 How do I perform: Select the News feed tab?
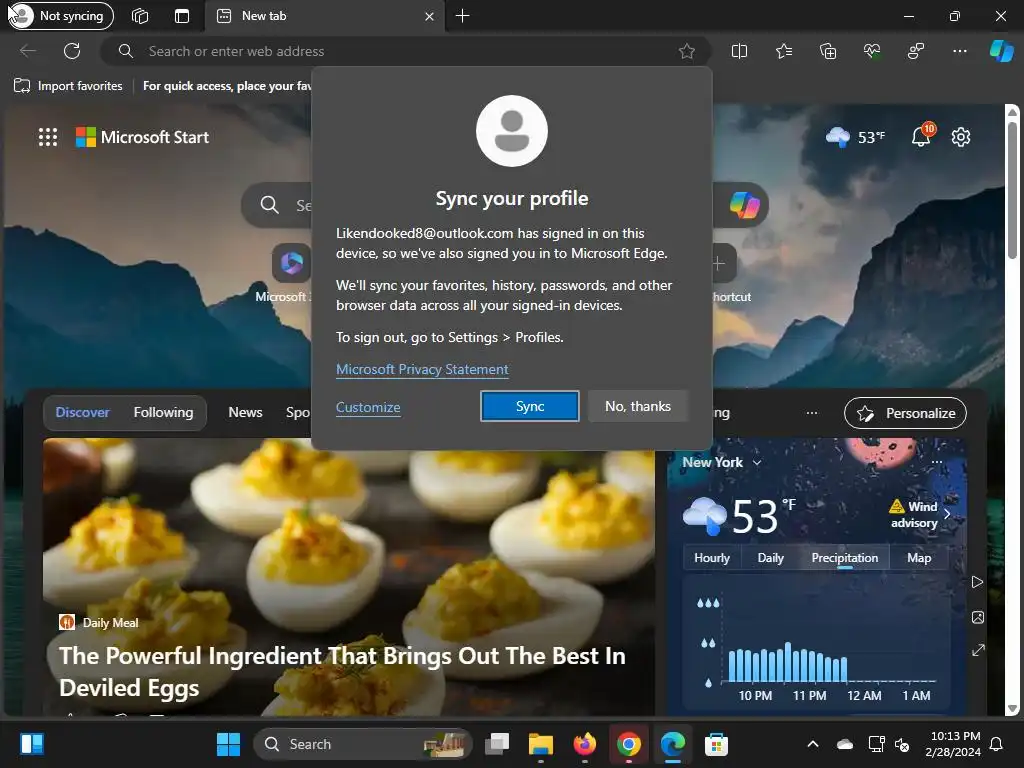(246, 413)
